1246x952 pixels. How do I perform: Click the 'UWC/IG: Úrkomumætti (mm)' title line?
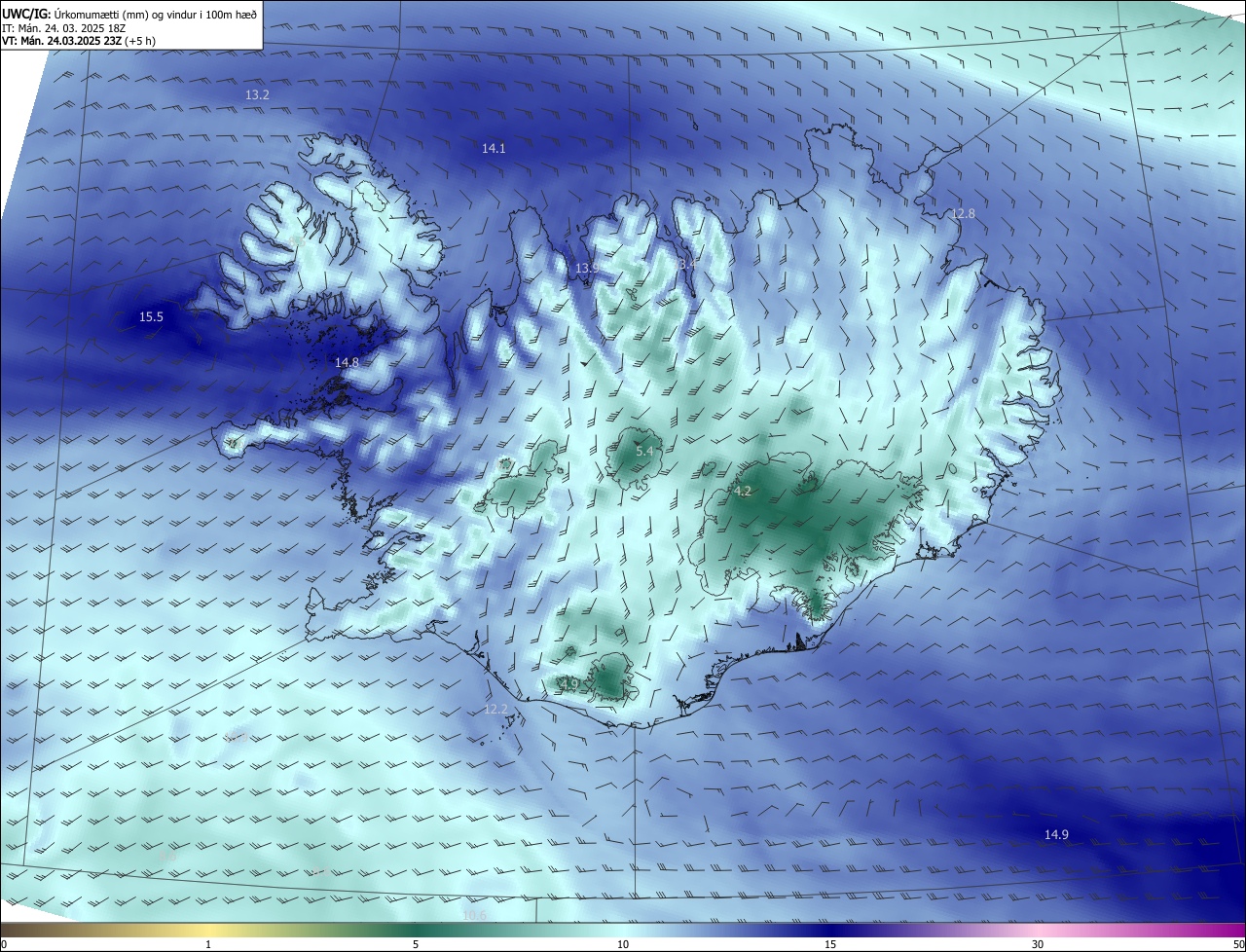129,14
